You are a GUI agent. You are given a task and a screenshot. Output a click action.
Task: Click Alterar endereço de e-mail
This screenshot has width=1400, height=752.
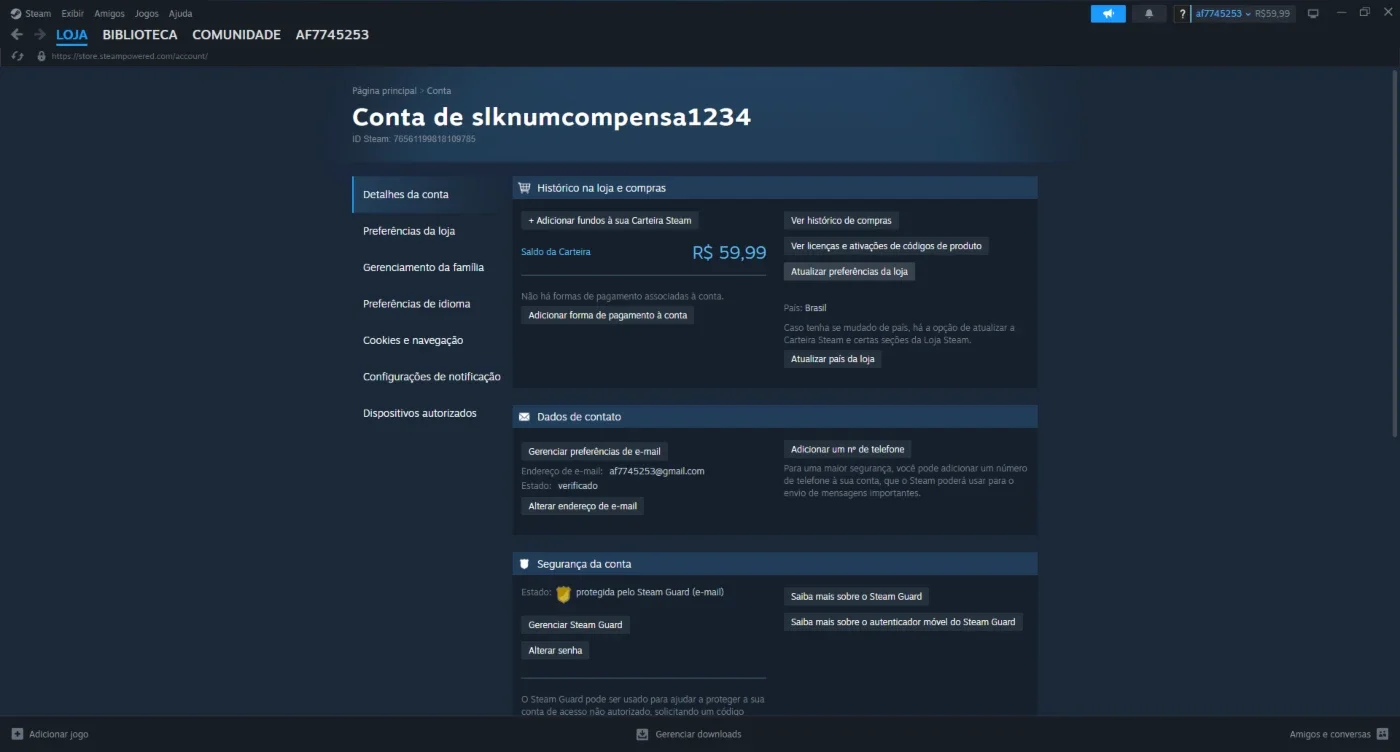coord(583,506)
